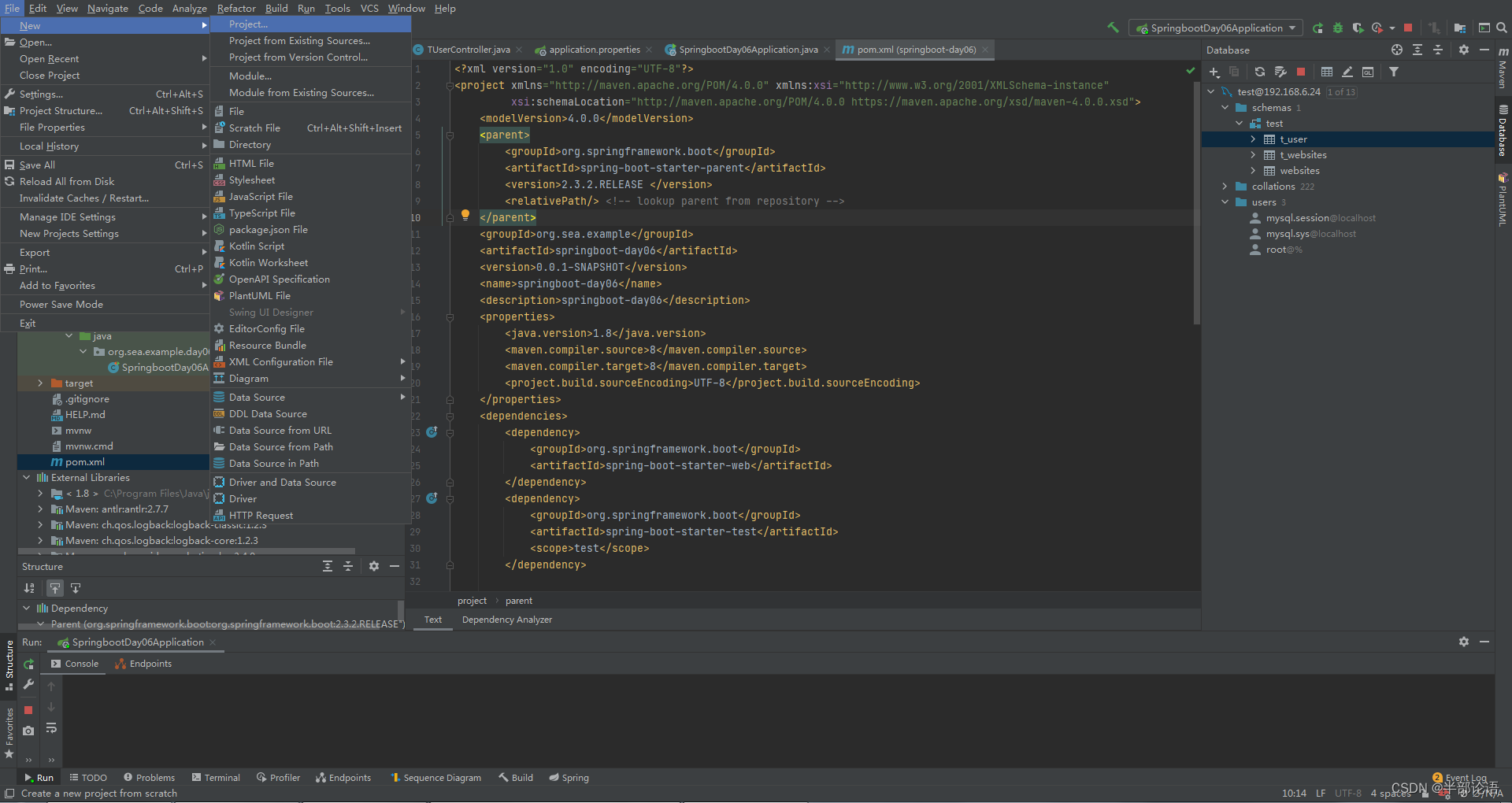The image size is (1512, 803).
Task: Toggle the Favorites stripe button on the left edge
Action: coord(9,733)
